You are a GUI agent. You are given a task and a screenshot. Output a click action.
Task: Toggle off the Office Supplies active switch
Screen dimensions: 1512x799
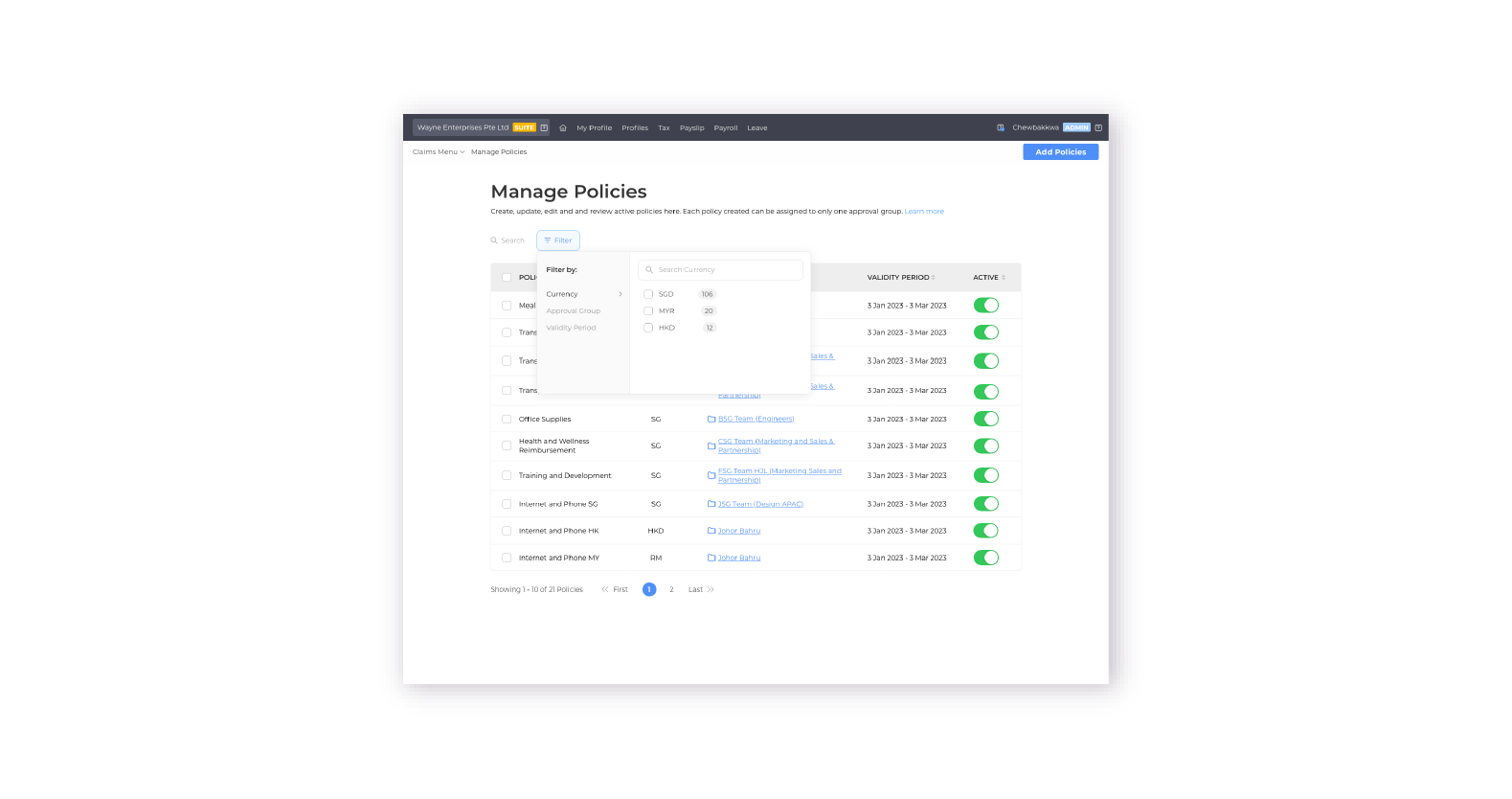(x=986, y=419)
